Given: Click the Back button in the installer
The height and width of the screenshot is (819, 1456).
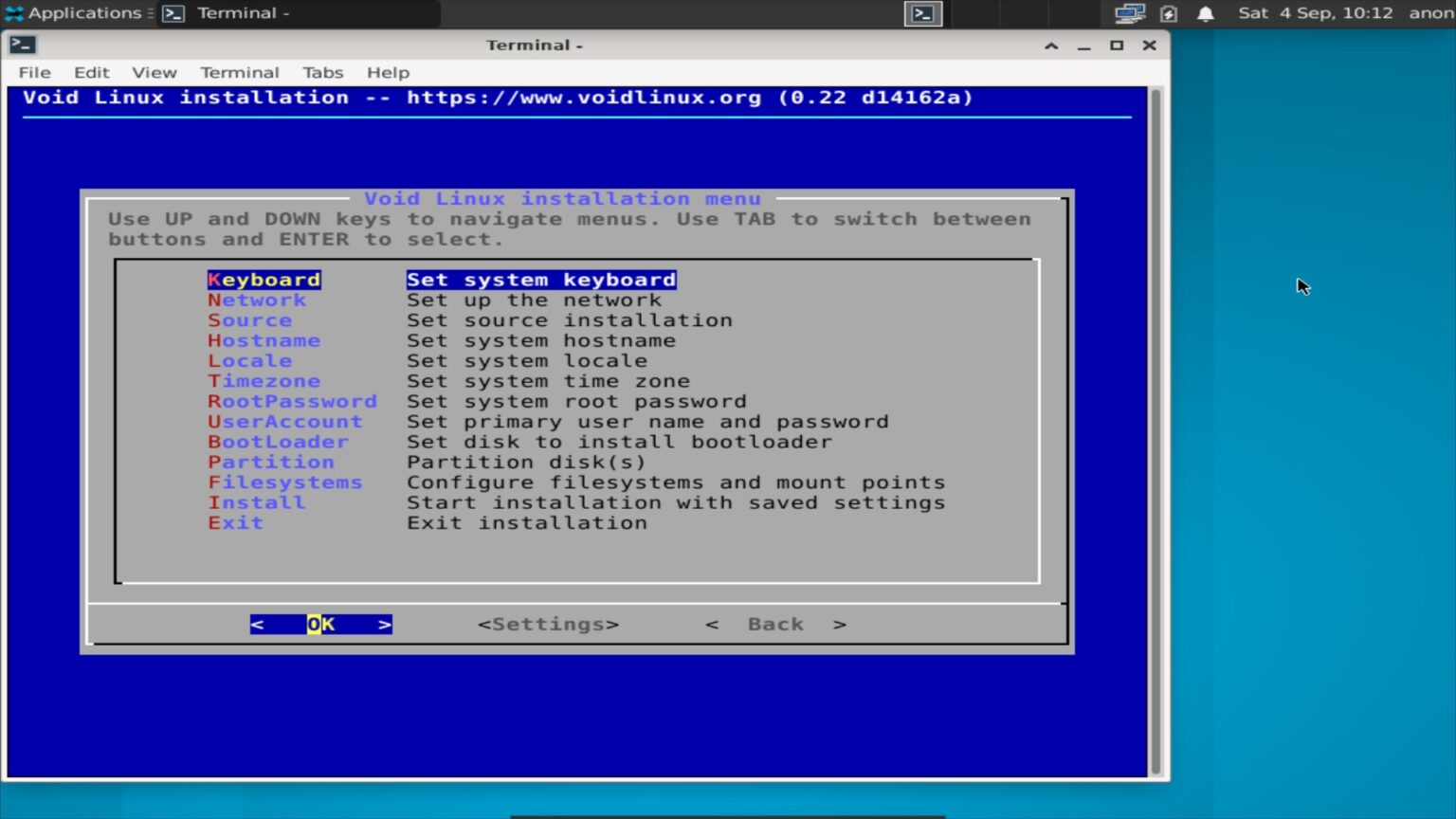Looking at the screenshot, I should pos(775,624).
